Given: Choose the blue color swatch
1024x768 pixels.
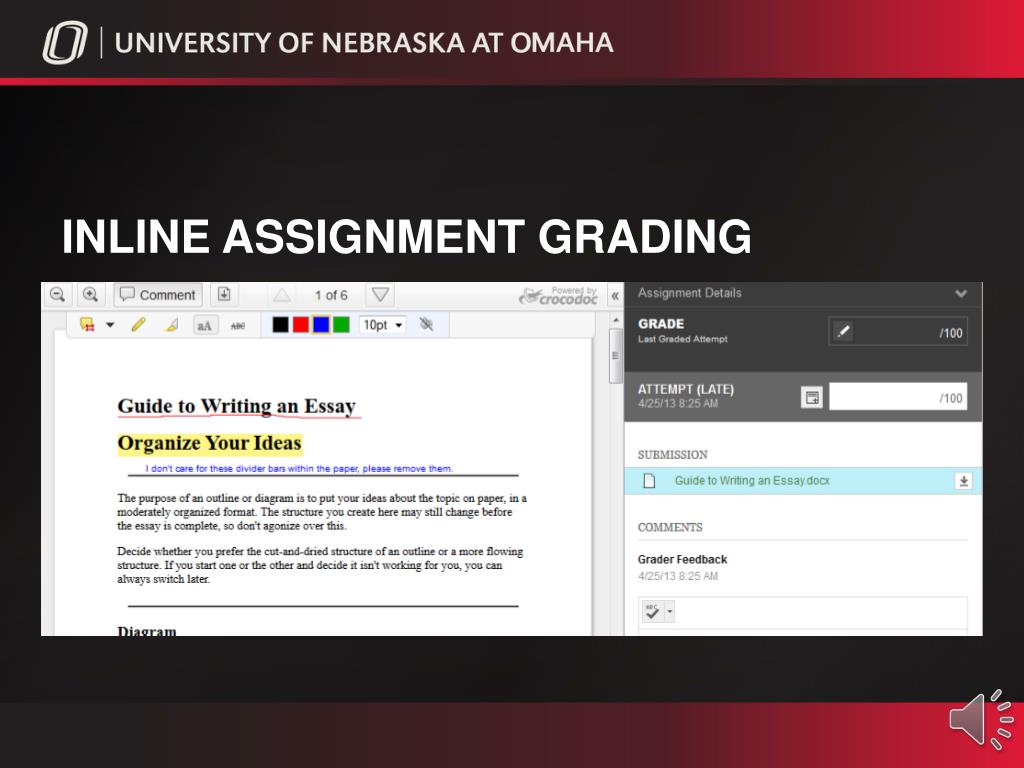Looking at the screenshot, I should (x=321, y=325).
